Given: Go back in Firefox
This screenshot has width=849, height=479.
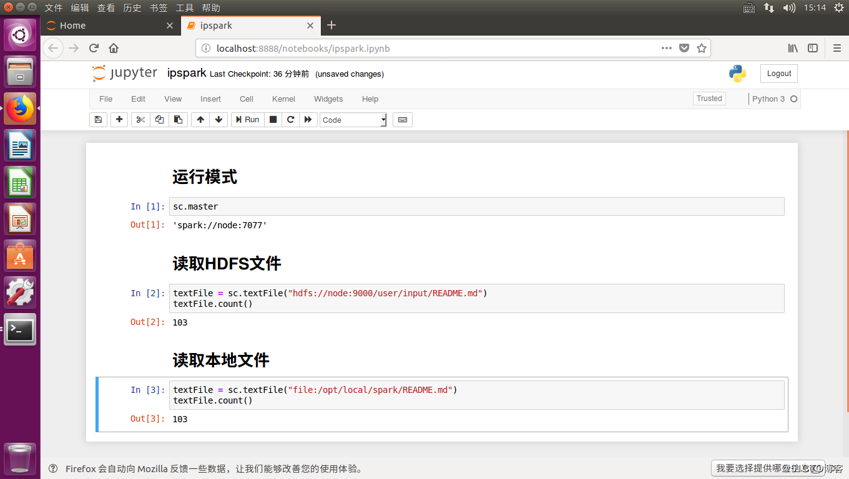Looking at the screenshot, I should pyautogui.click(x=53, y=48).
